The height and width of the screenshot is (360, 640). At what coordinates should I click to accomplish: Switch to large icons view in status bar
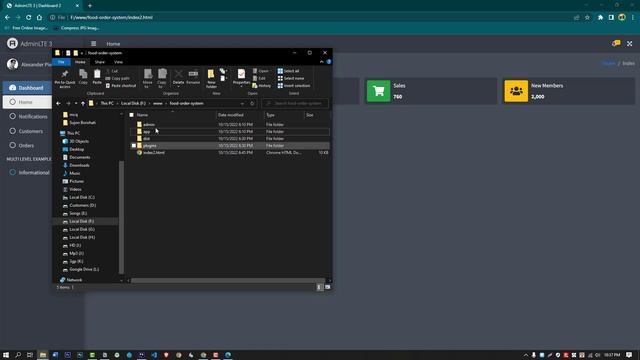click(327, 287)
